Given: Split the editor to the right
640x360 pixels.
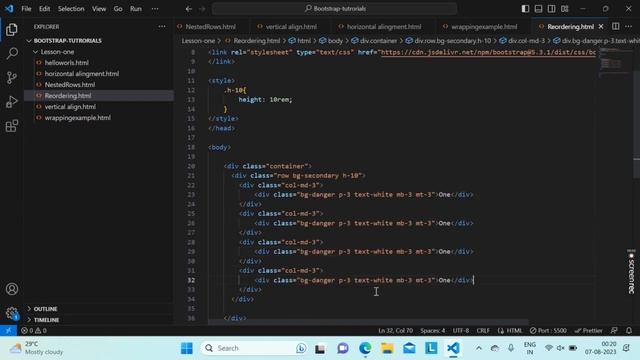Looking at the screenshot, I should point(616,27).
